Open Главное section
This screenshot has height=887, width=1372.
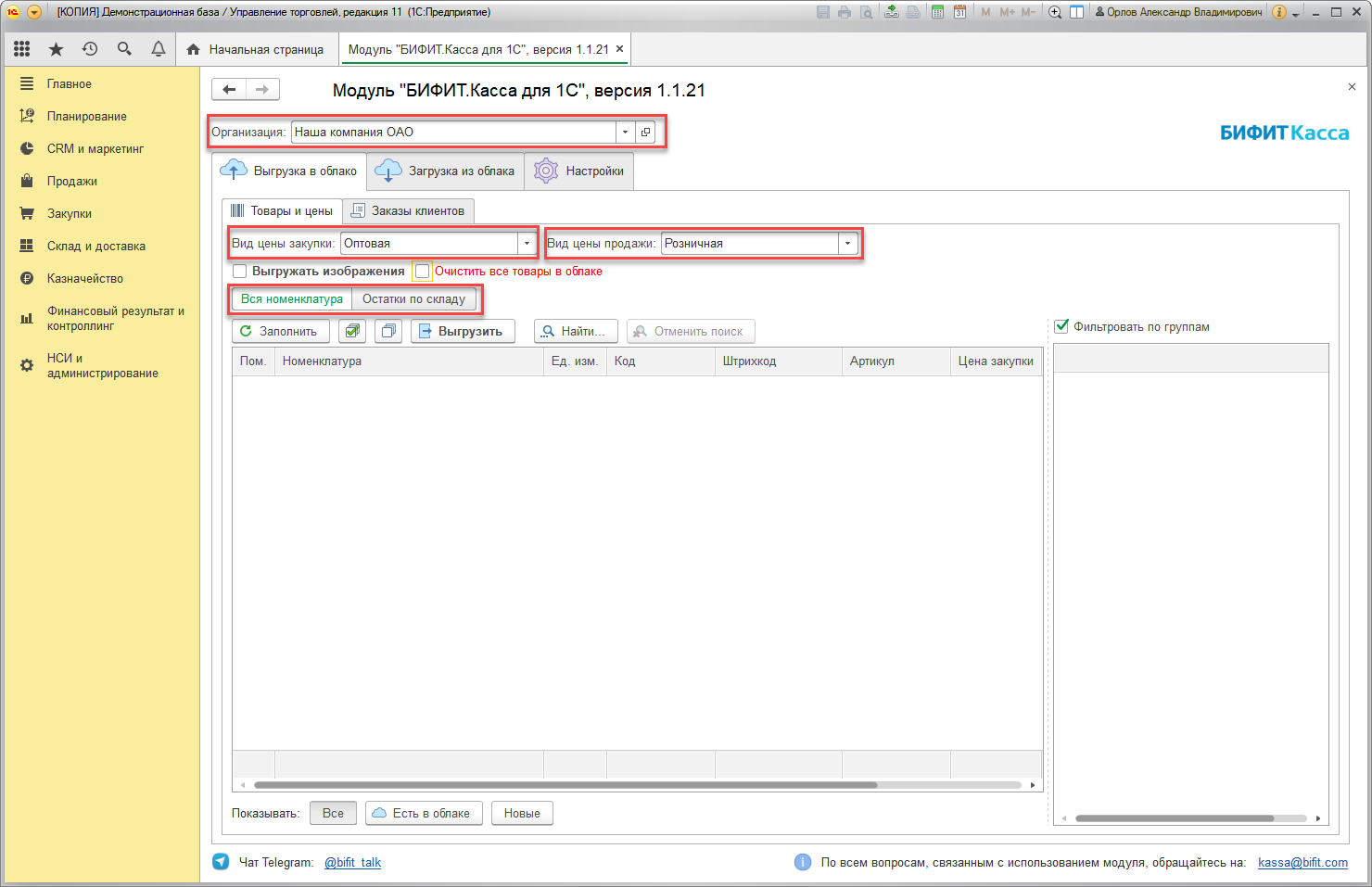[x=101, y=83]
